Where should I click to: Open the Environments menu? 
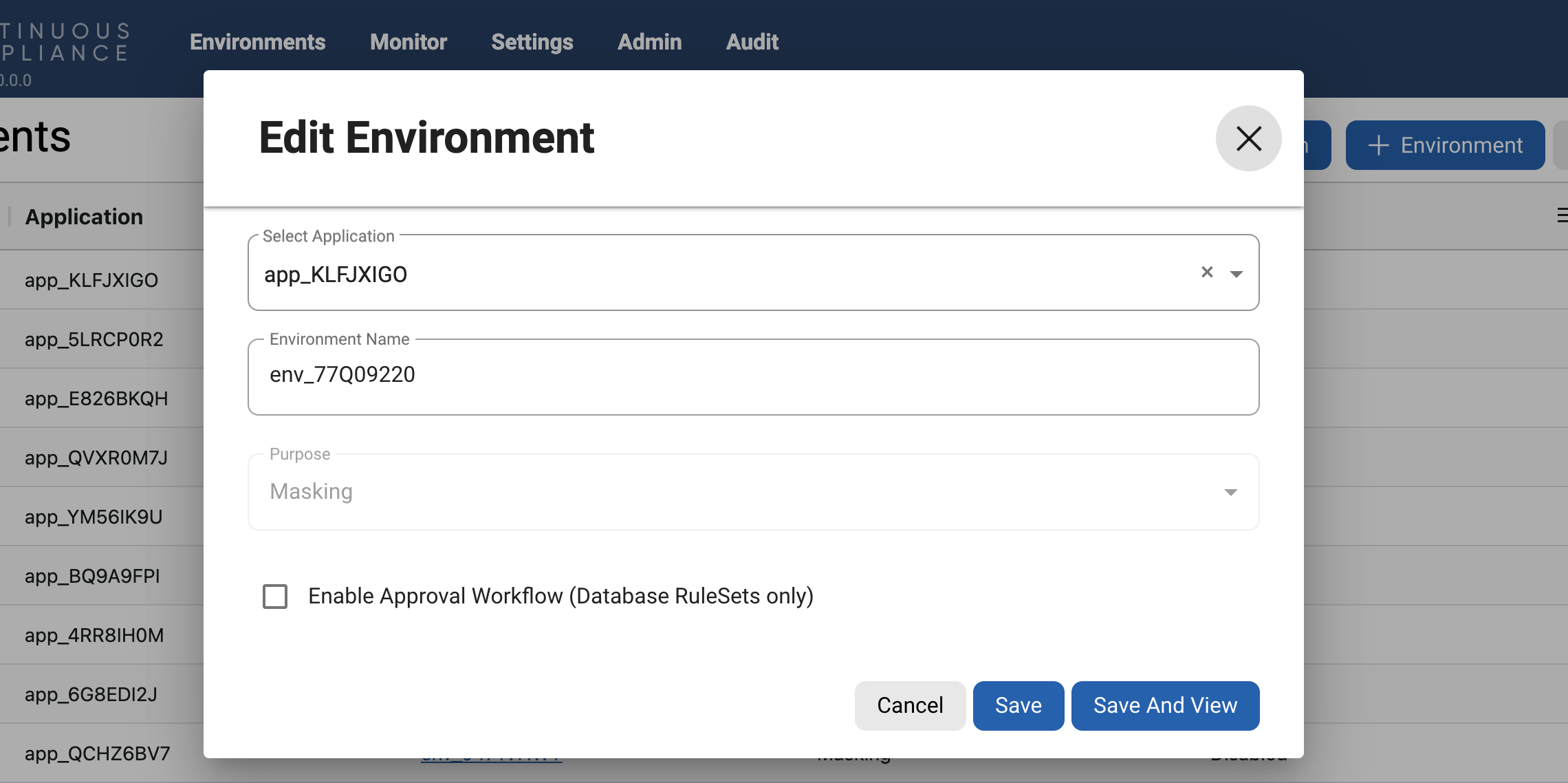(x=257, y=42)
